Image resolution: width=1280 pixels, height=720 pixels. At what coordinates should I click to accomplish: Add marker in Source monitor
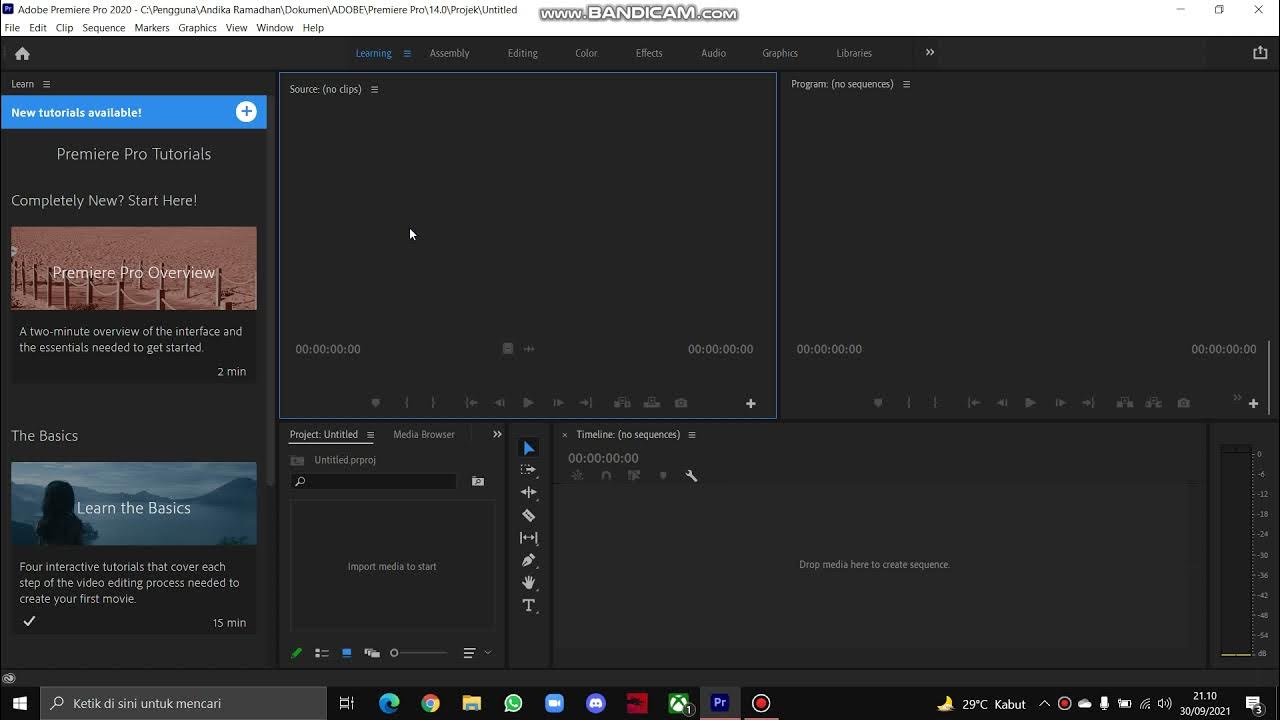pyautogui.click(x=376, y=403)
